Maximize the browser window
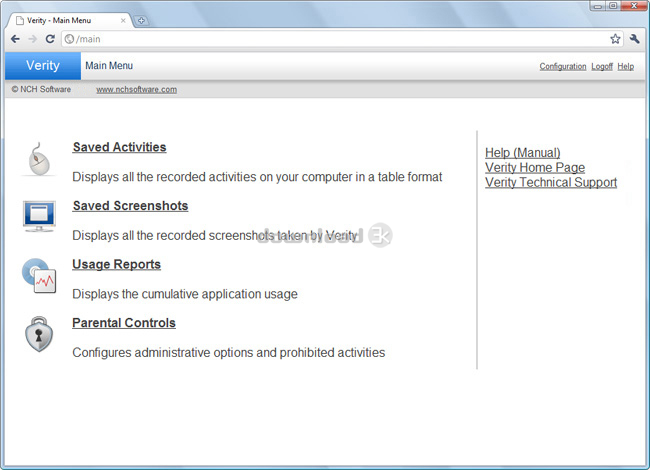This screenshot has width=650, height=470. pyautogui.click(x=613, y=6)
